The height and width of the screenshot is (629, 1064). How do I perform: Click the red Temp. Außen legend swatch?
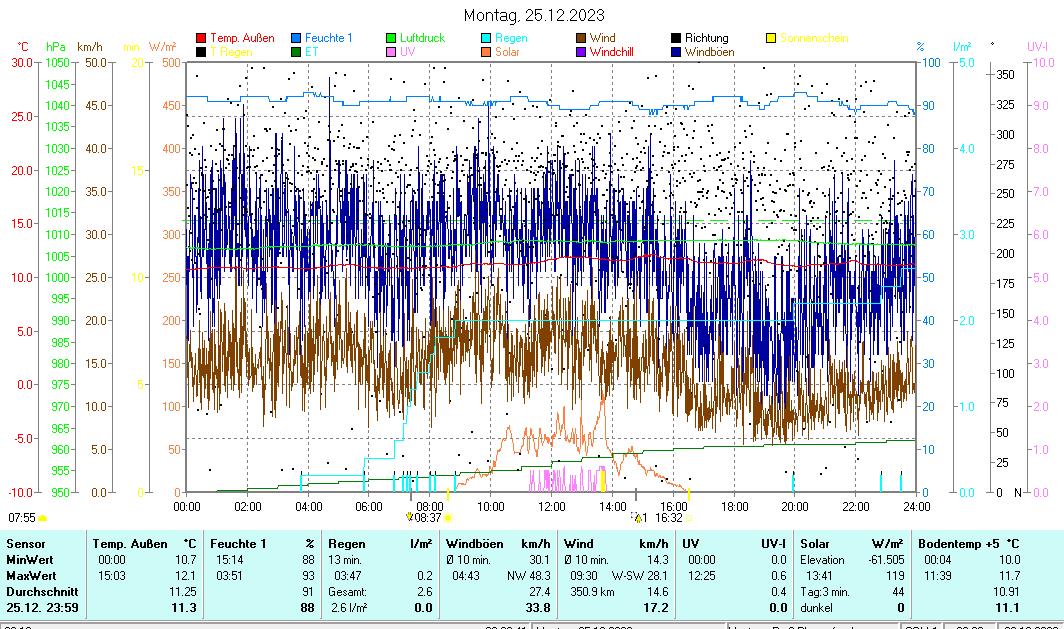point(201,38)
